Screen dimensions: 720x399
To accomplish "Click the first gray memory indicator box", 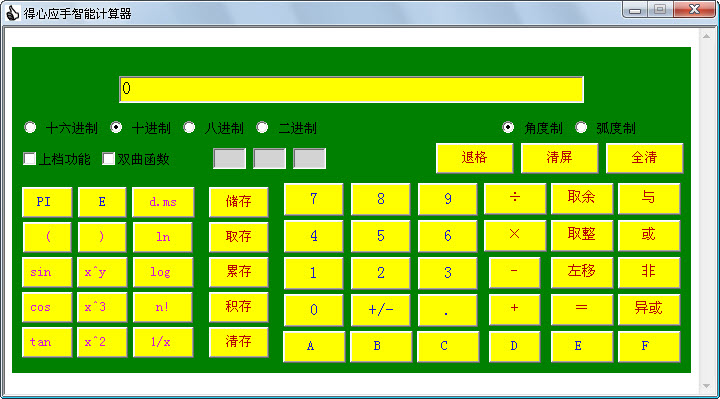I will [x=230, y=158].
